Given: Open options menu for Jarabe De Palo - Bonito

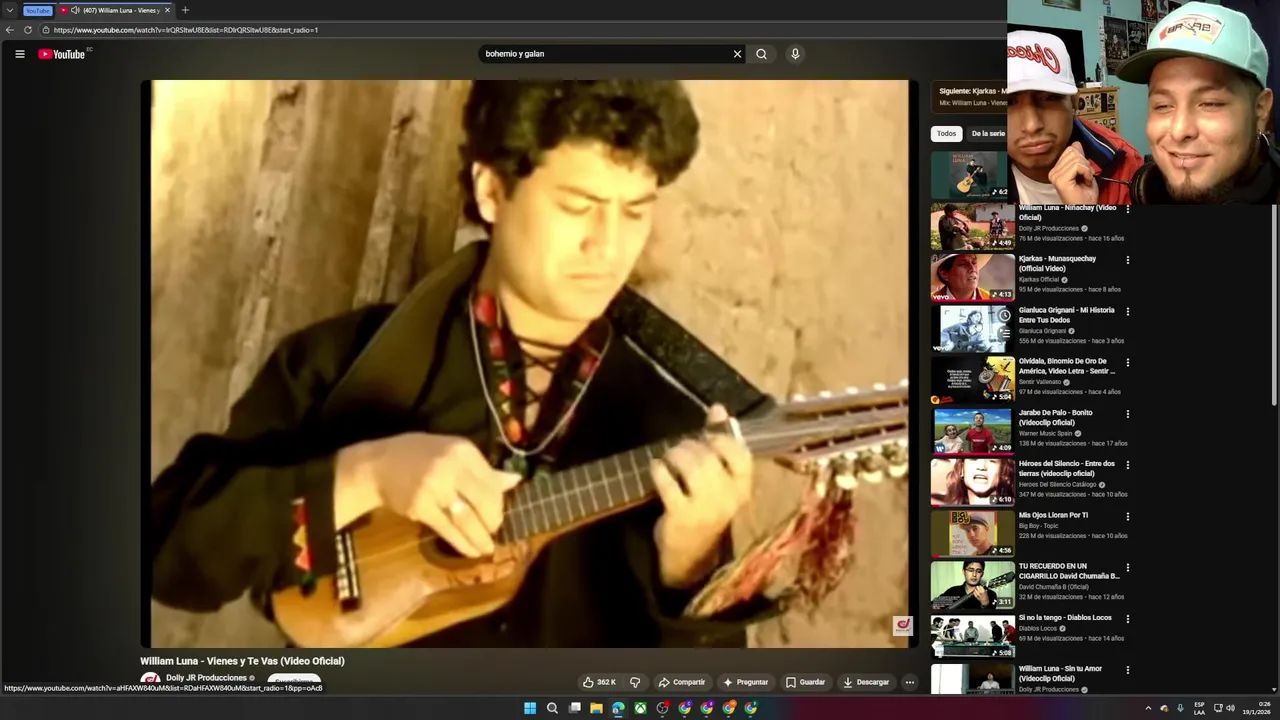Looking at the screenshot, I should click(x=1127, y=414).
